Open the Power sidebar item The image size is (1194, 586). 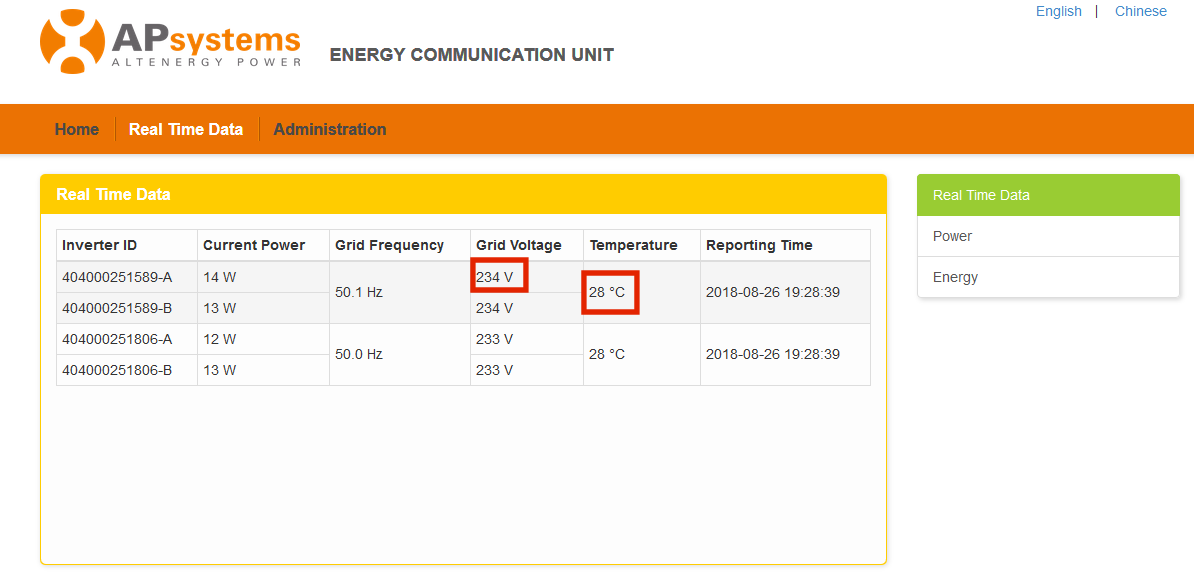(x=1049, y=237)
